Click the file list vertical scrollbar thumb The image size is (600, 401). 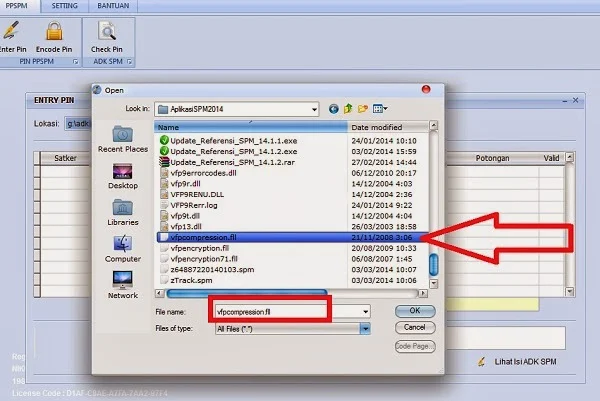click(434, 265)
